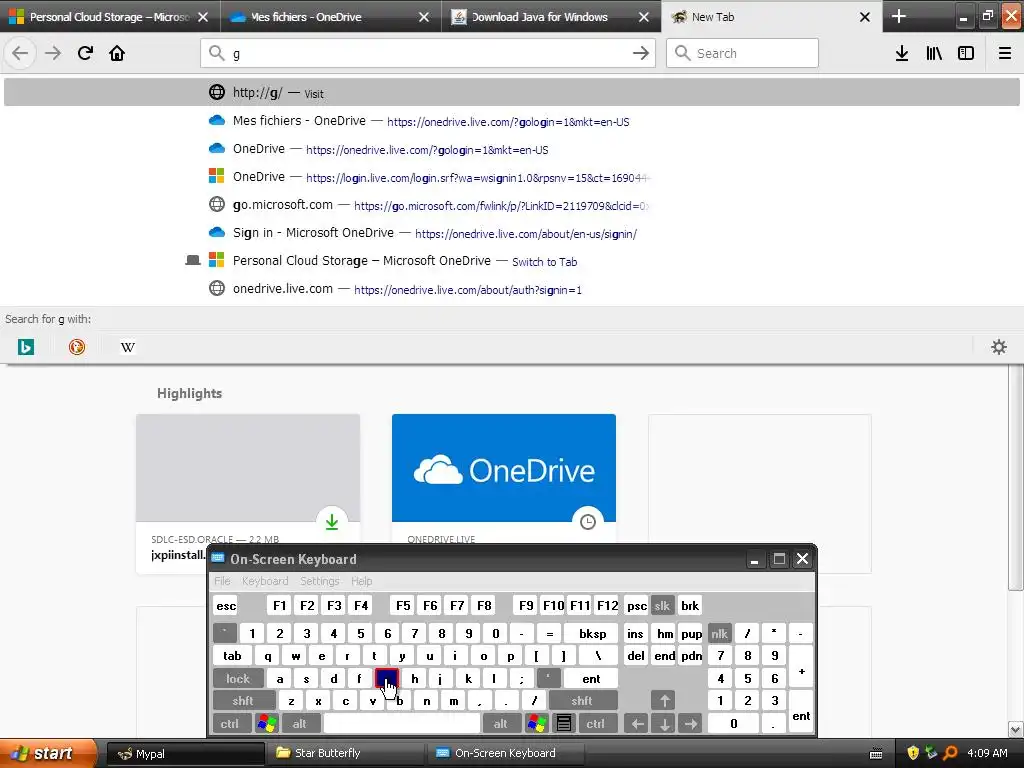
Task: Click the esc key on the keyboard
Action: coord(226,605)
